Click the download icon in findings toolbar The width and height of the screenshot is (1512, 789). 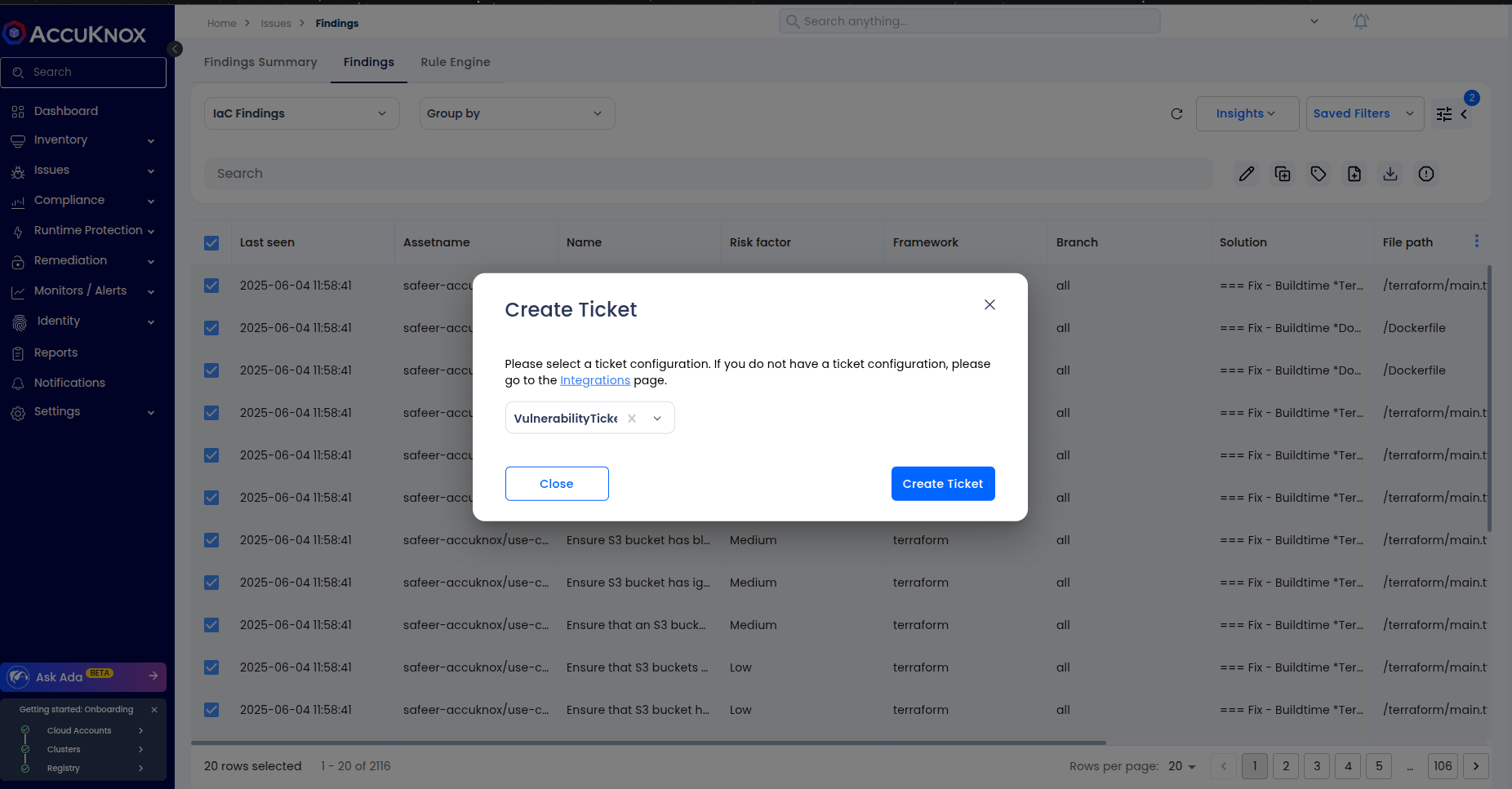pos(1390,174)
